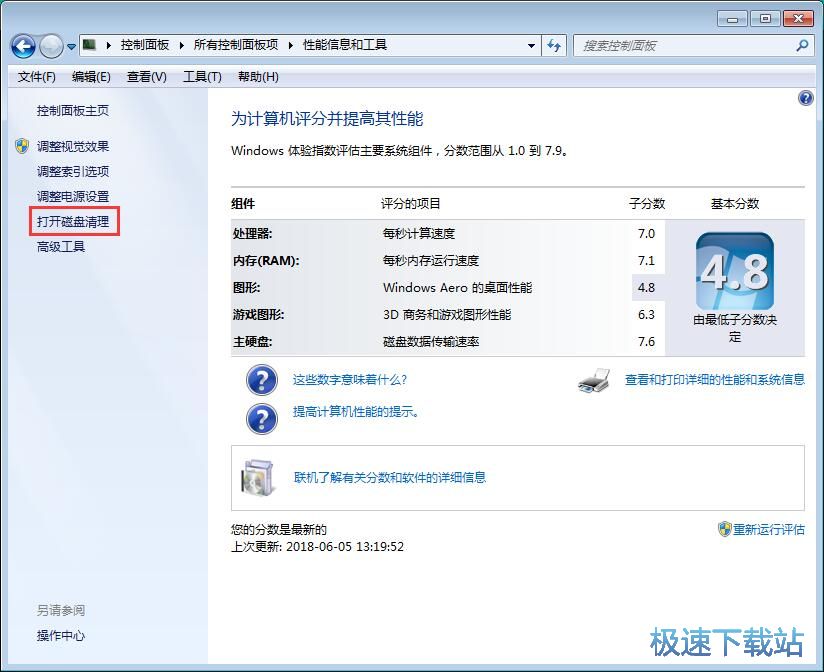Click the 内存(RAM) subscore 7.1
This screenshot has height=672, width=824.
[x=646, y=261]
